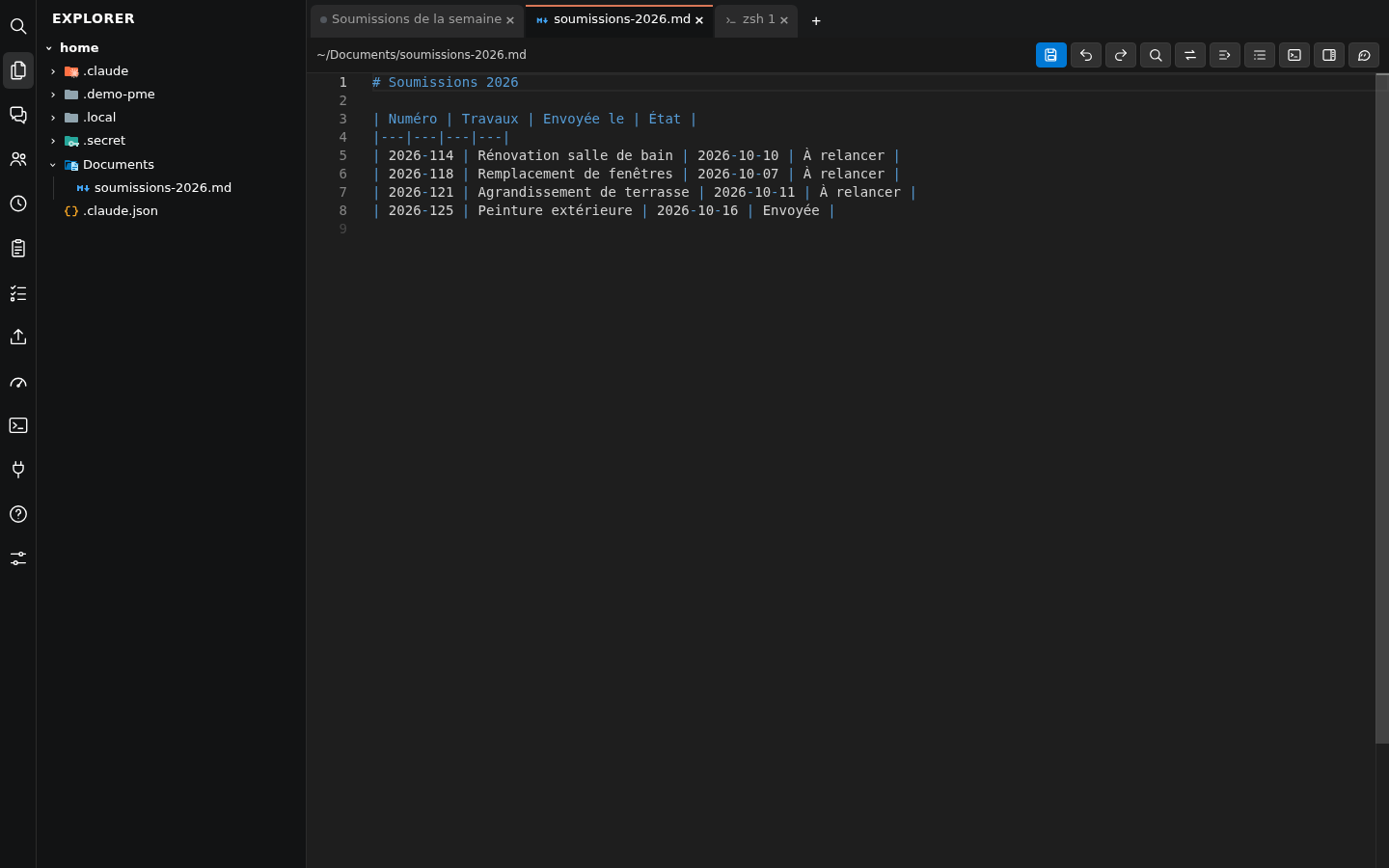The width and height of the screenshot is (1389, 868).
Task: Open the history clock in sidebar
Action: pos(18,203)
